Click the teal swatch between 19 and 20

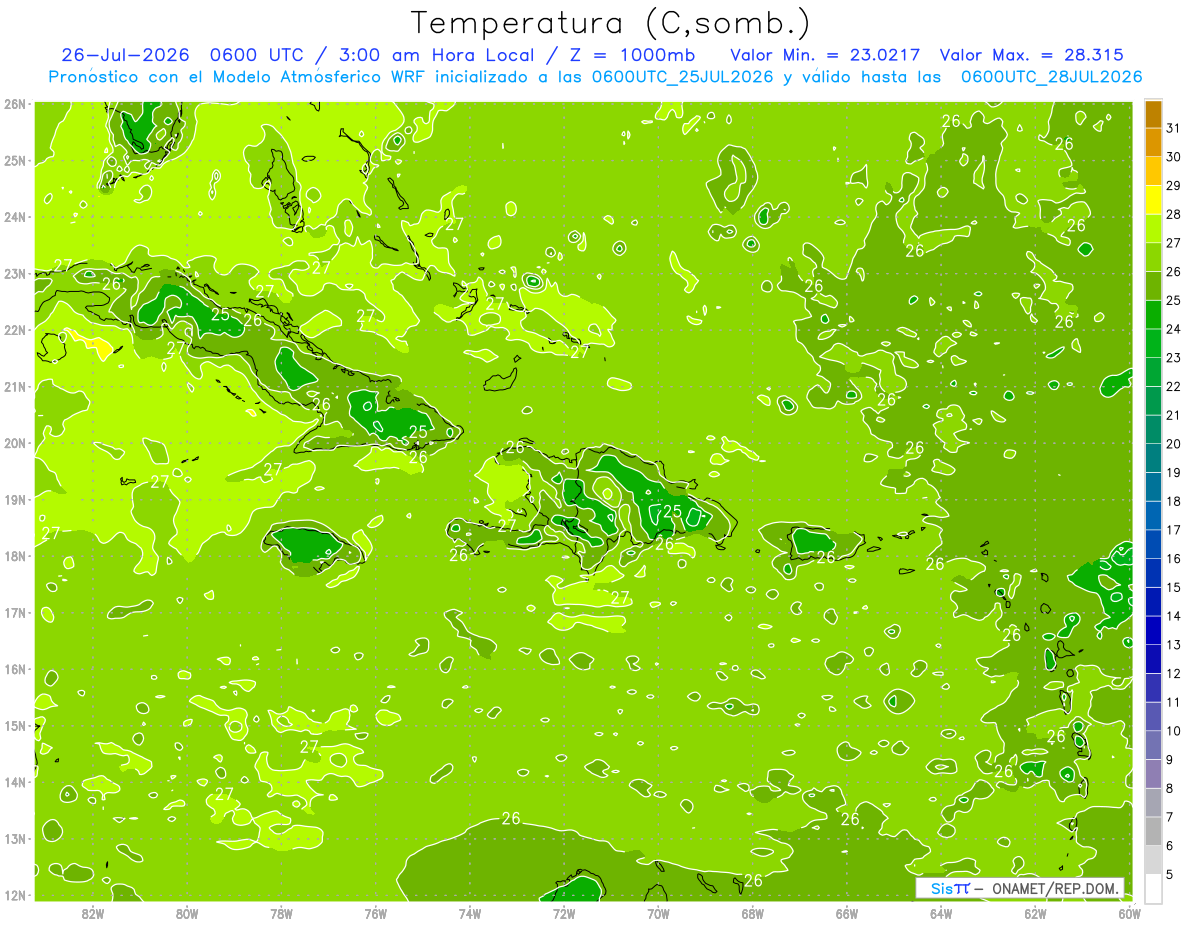[x=1153, y=458]
